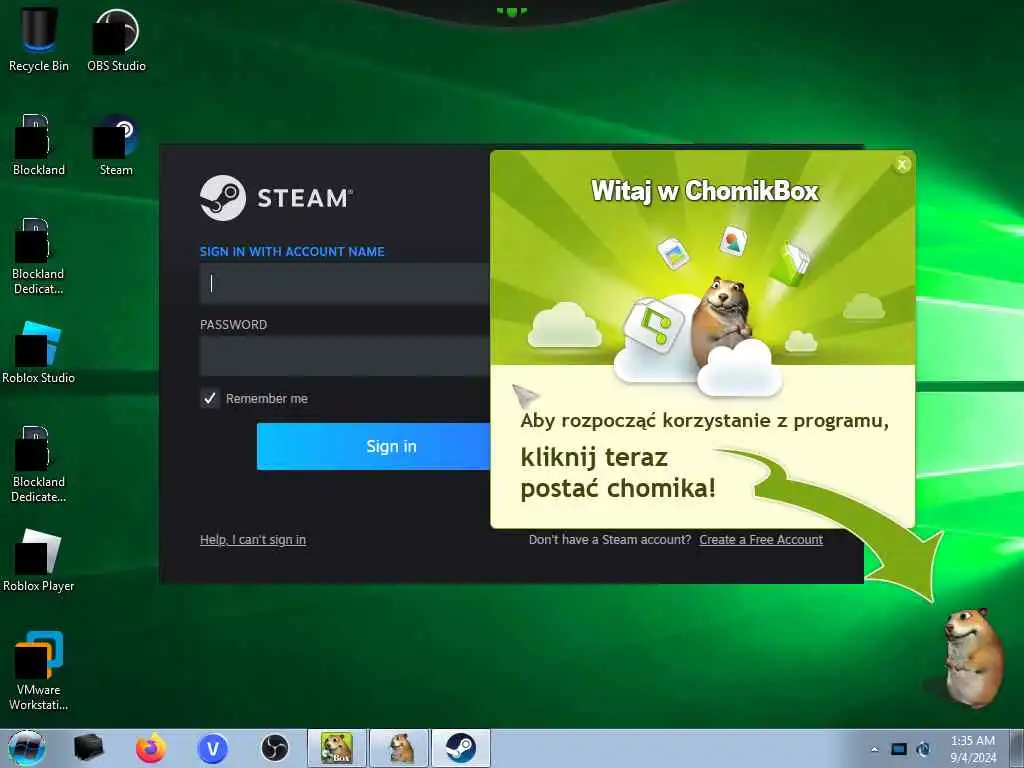Click the Steam password field
This screenshot has width=1024, height=768.
[x=345, y=356]
